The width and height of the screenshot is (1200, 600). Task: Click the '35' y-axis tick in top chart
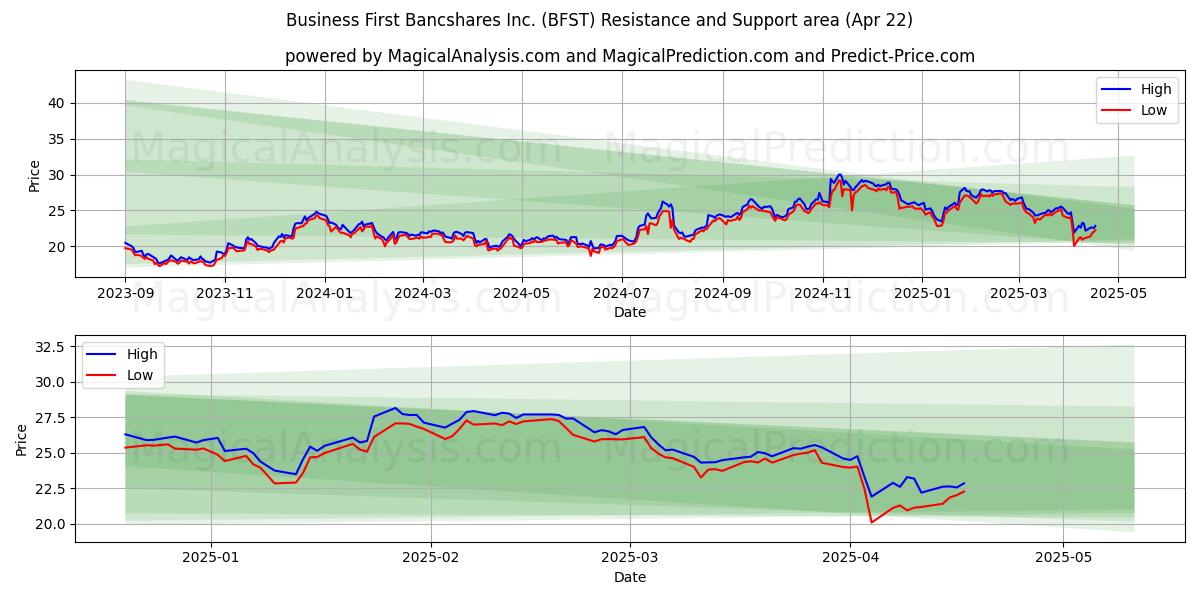click(x=57, y=139)
